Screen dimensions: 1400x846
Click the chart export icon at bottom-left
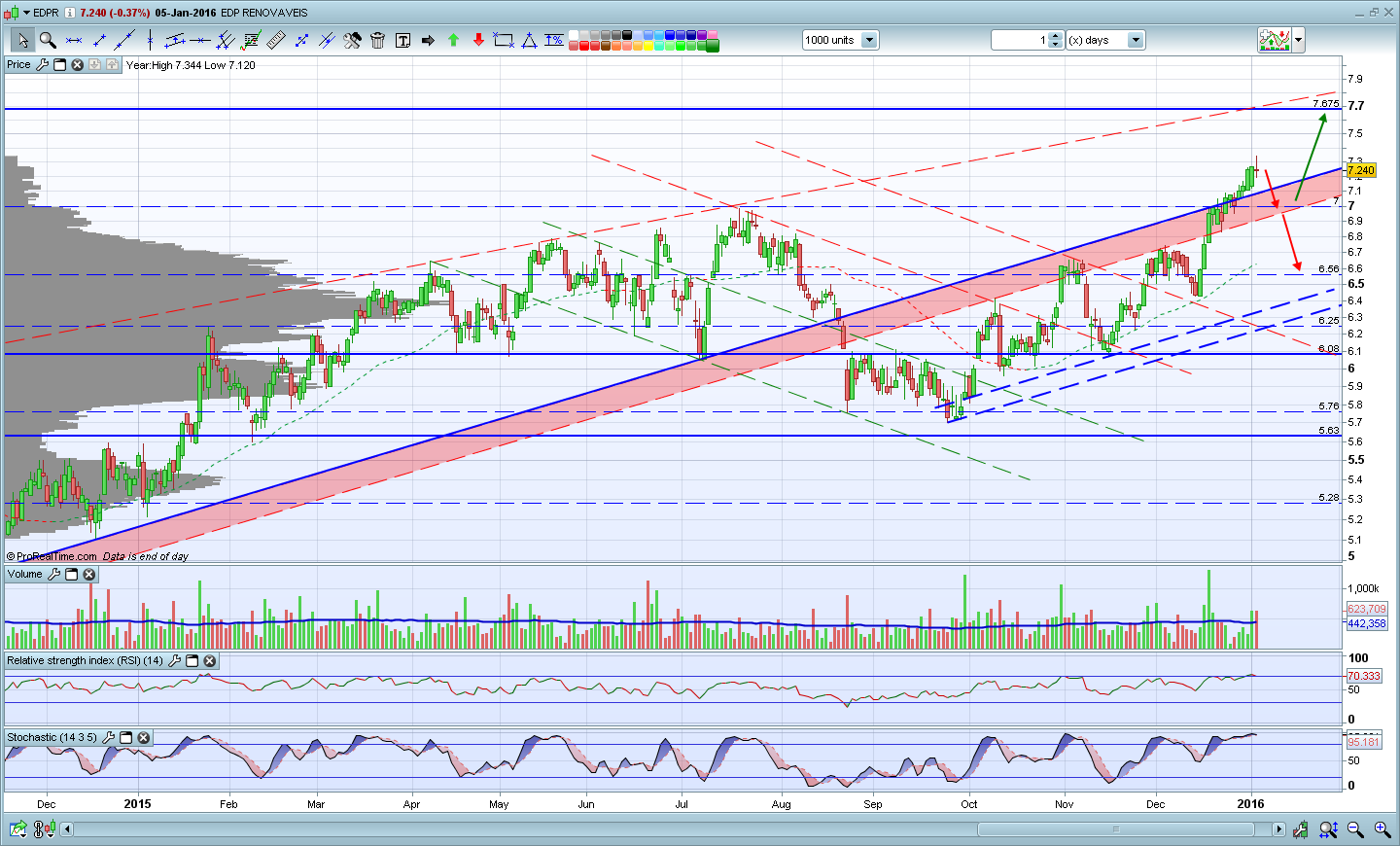pyautogui.click(x=17, y=829)
